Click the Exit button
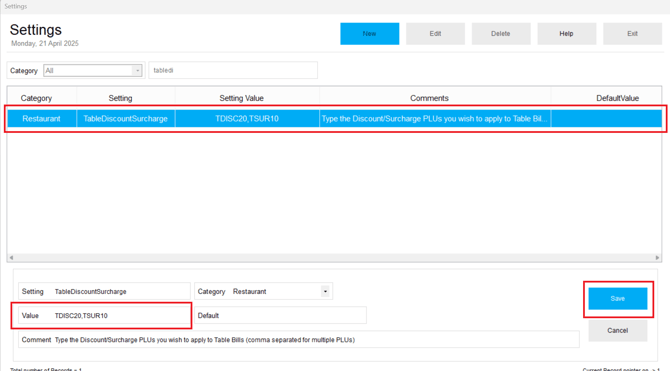 632,34
